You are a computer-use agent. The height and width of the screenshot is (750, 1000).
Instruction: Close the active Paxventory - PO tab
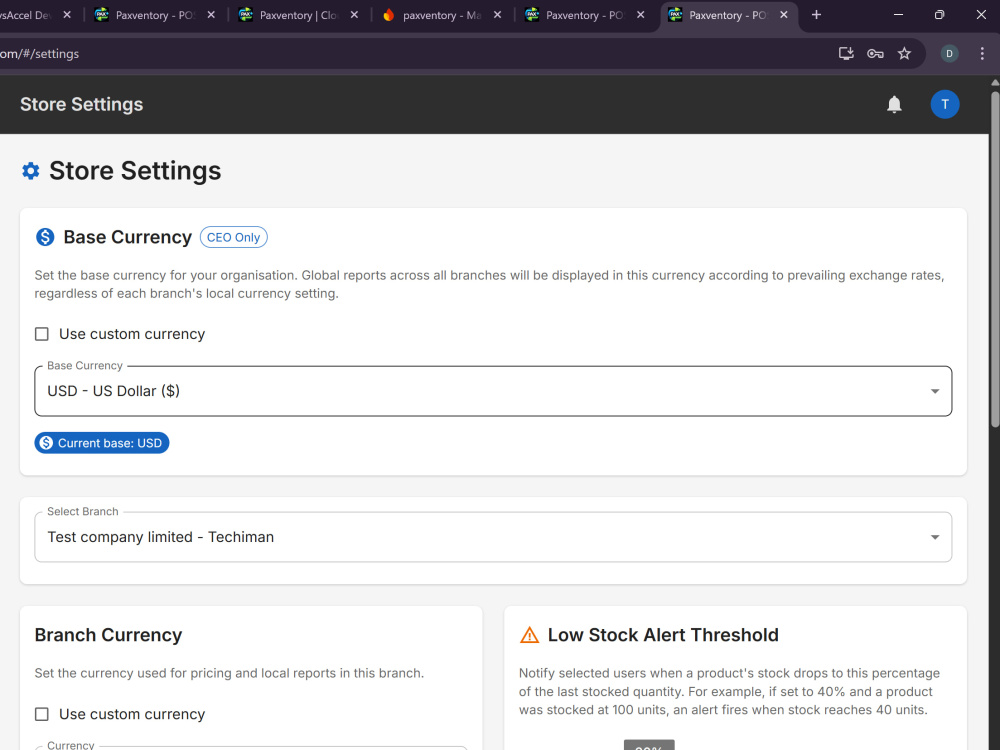coord(784,15)
